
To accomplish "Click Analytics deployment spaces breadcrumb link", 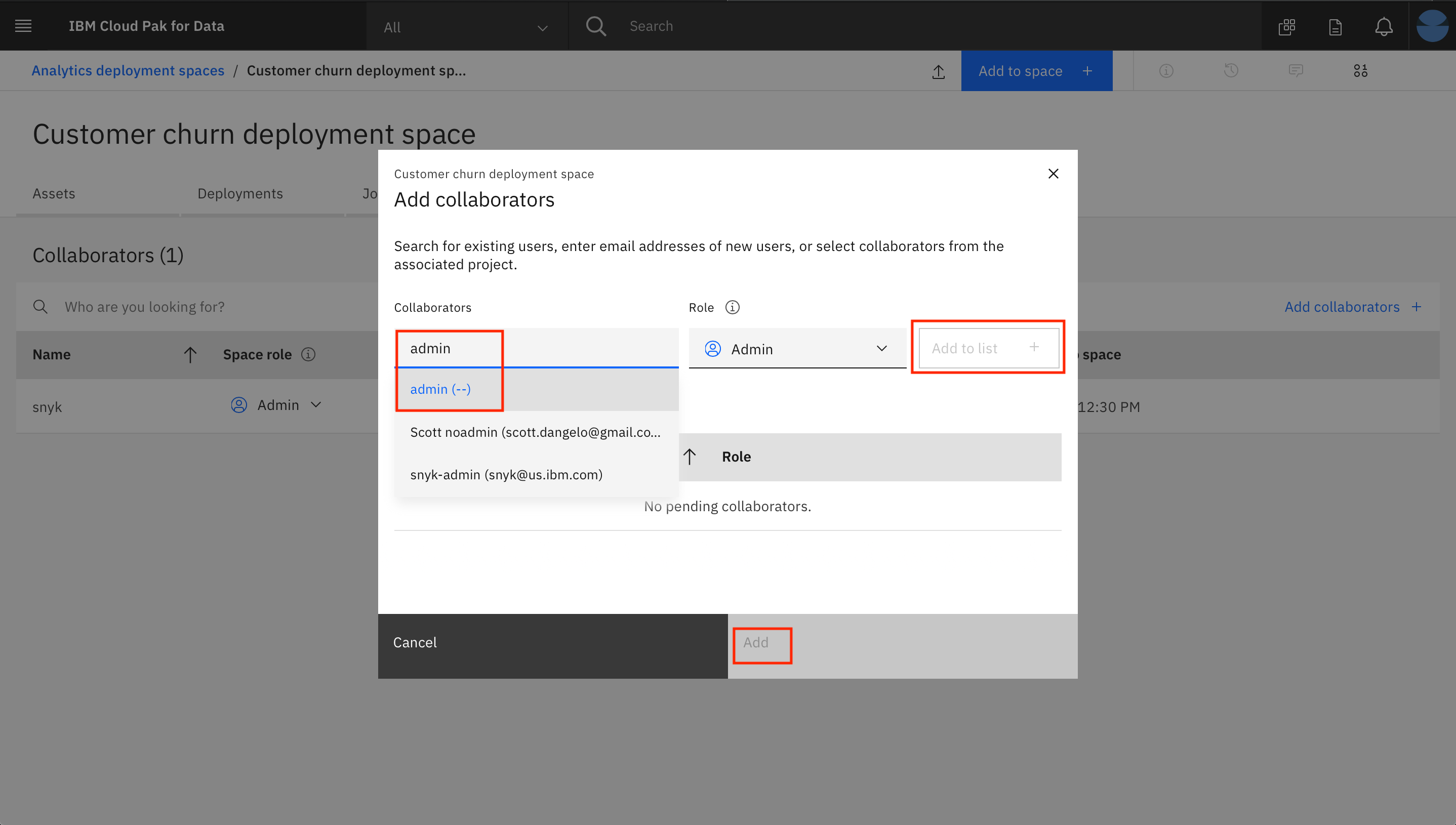I will [x=128, y=71].
